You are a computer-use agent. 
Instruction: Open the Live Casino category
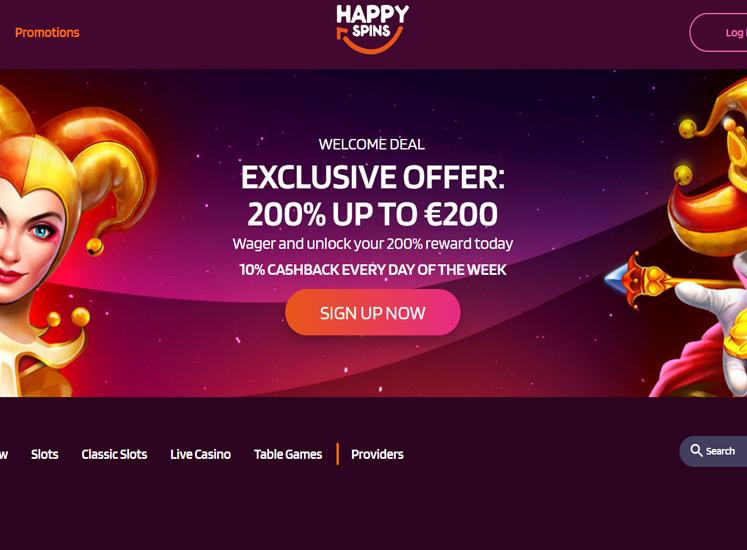201,454
